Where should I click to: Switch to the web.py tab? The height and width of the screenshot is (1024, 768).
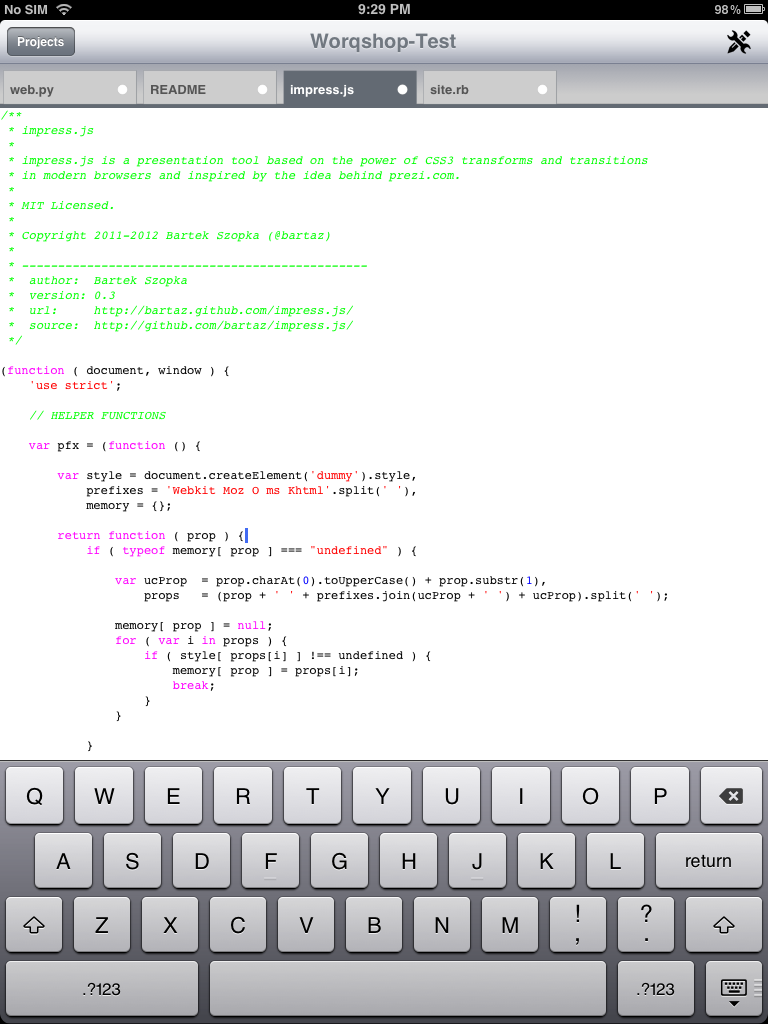pyautogui.click(x=68, y=89)
